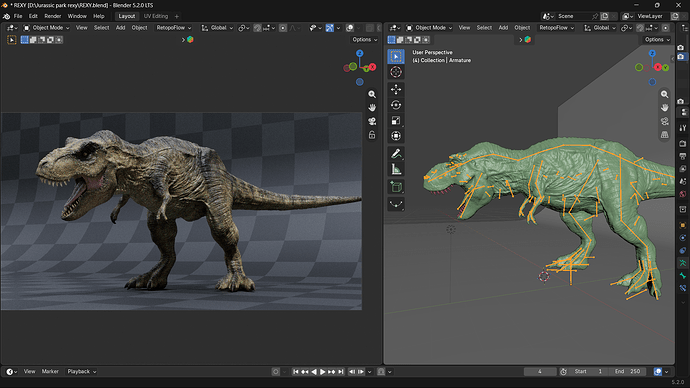690x388 pixels.
Task: Open the Window menu
Action: (77, 16)
